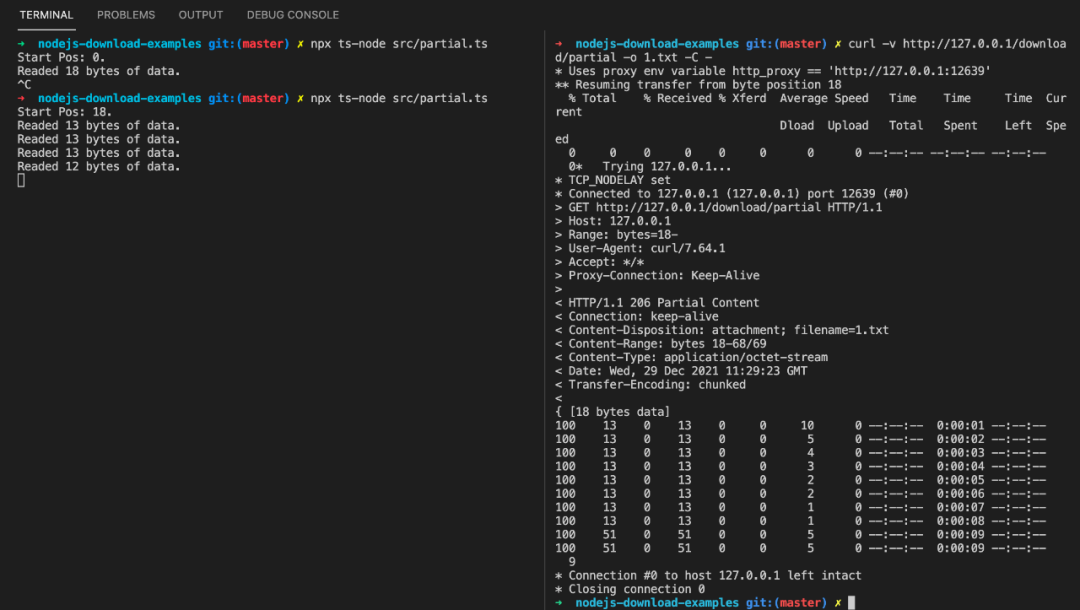1080x610 pixels.
Task: Click 'Content-Disposition: attachment; filename=1.txt' line
Action: [x=722, y=330]
